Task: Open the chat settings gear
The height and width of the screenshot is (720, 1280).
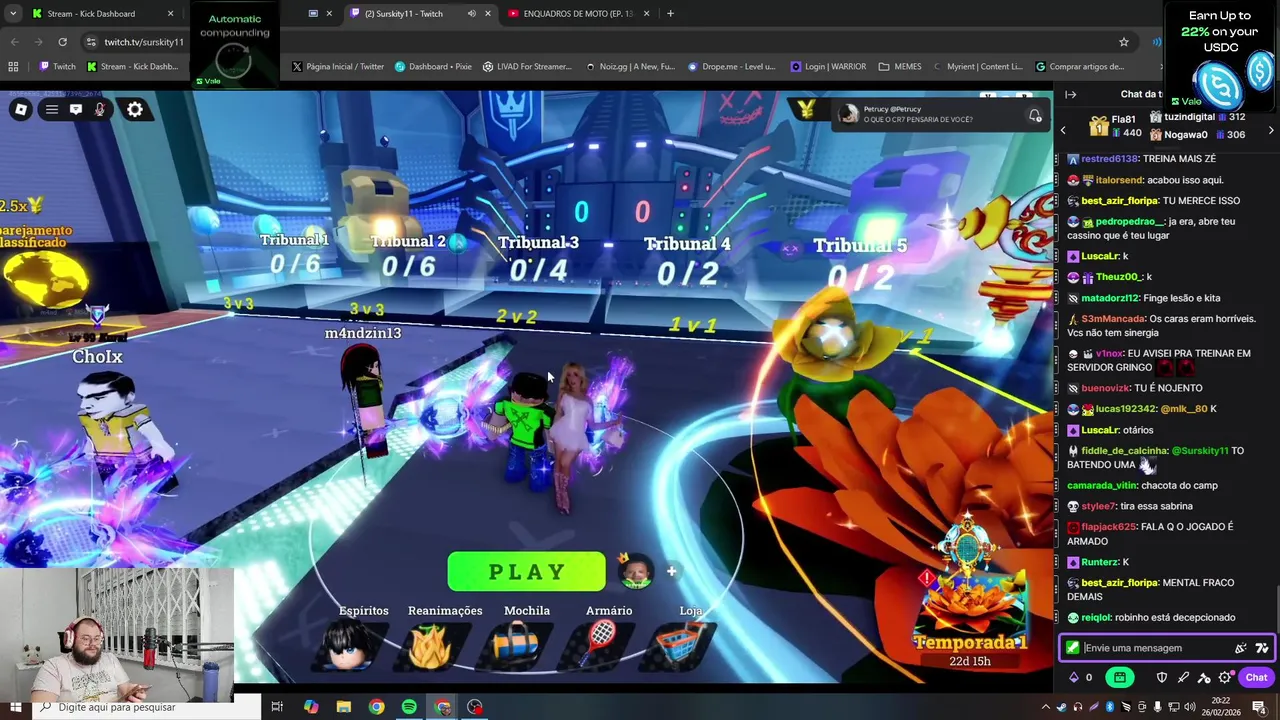Action: tap(1225, 677)
